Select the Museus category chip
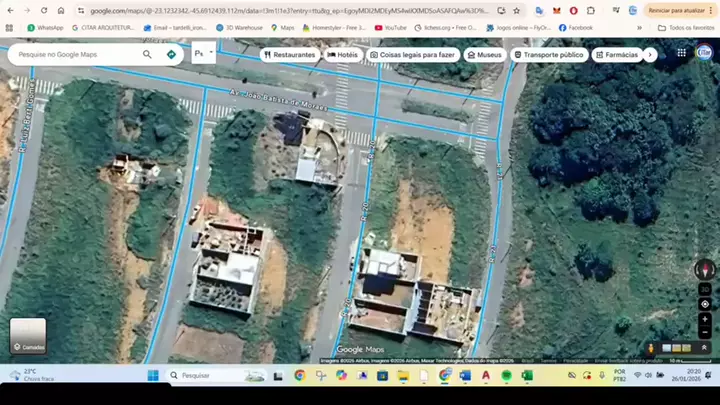 pos(485,54)
